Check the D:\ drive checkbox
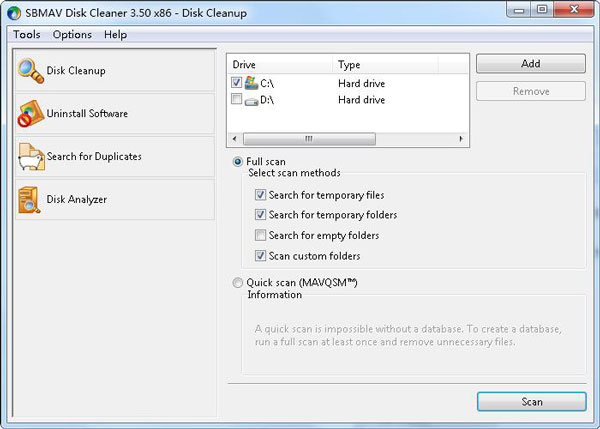 point(236,99)
